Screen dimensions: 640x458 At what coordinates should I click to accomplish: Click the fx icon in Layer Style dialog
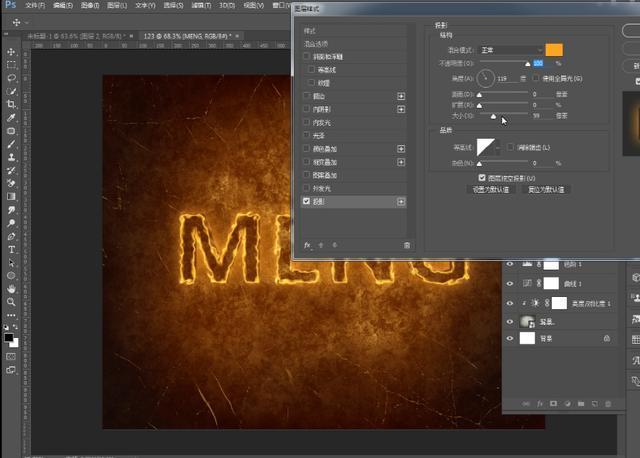(307, 245)
